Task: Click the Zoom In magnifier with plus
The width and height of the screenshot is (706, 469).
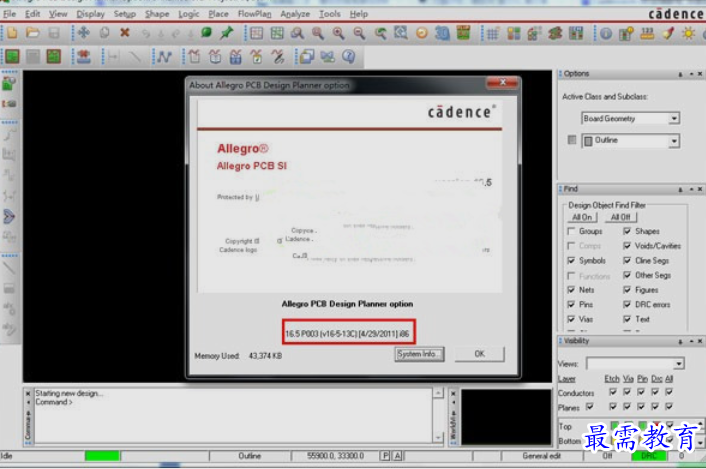Action: (x=338, y=33)
